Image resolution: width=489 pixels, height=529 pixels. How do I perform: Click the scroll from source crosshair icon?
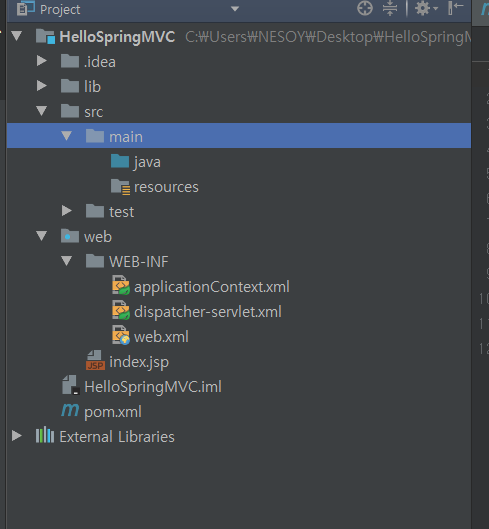[365, 8]
